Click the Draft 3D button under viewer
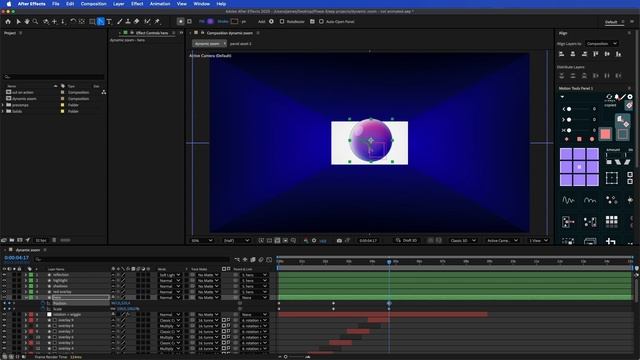This screenshot has width=640, height=360. [x=407, y=240]
